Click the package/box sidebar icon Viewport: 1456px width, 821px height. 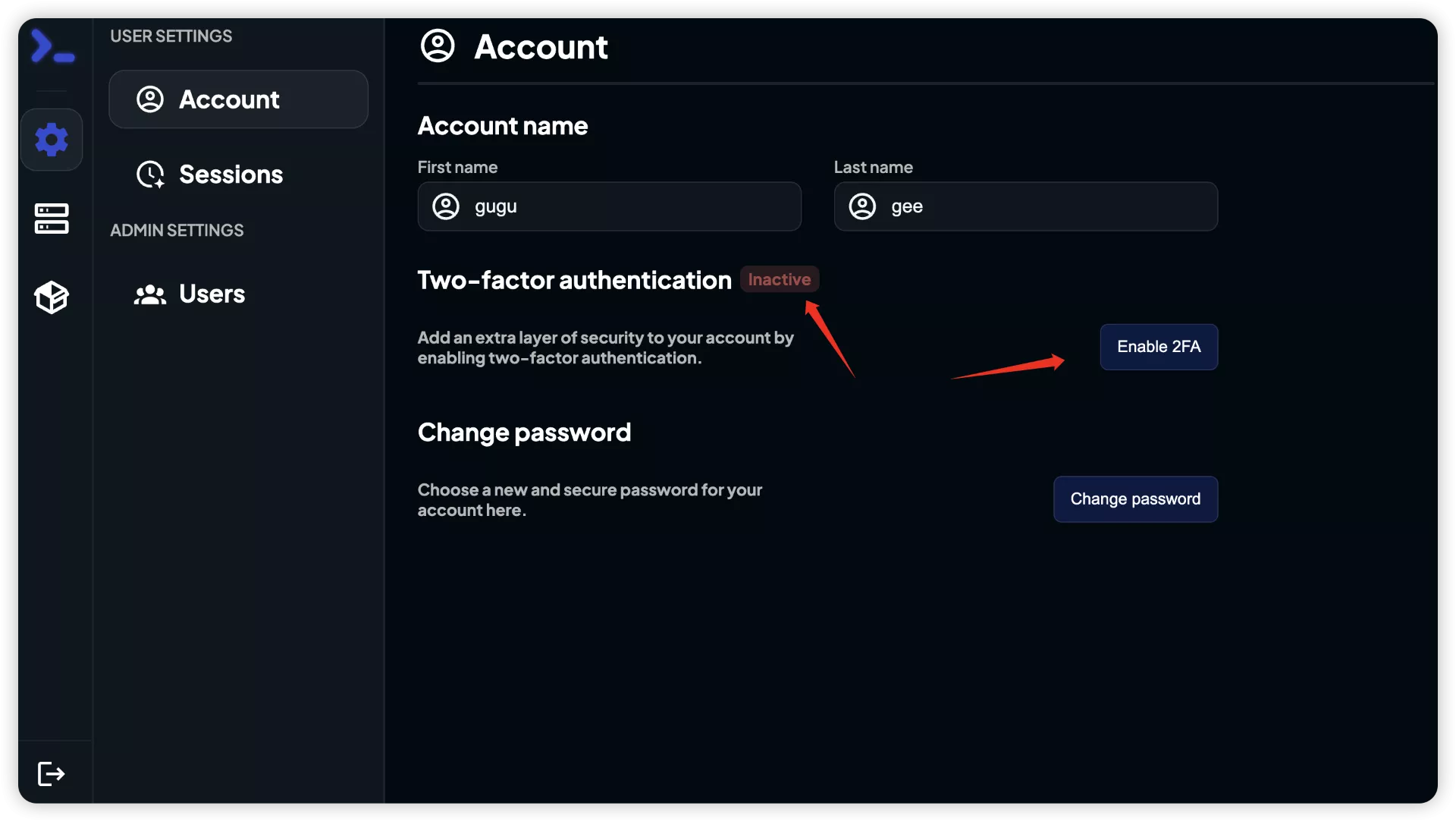[51, 297]
